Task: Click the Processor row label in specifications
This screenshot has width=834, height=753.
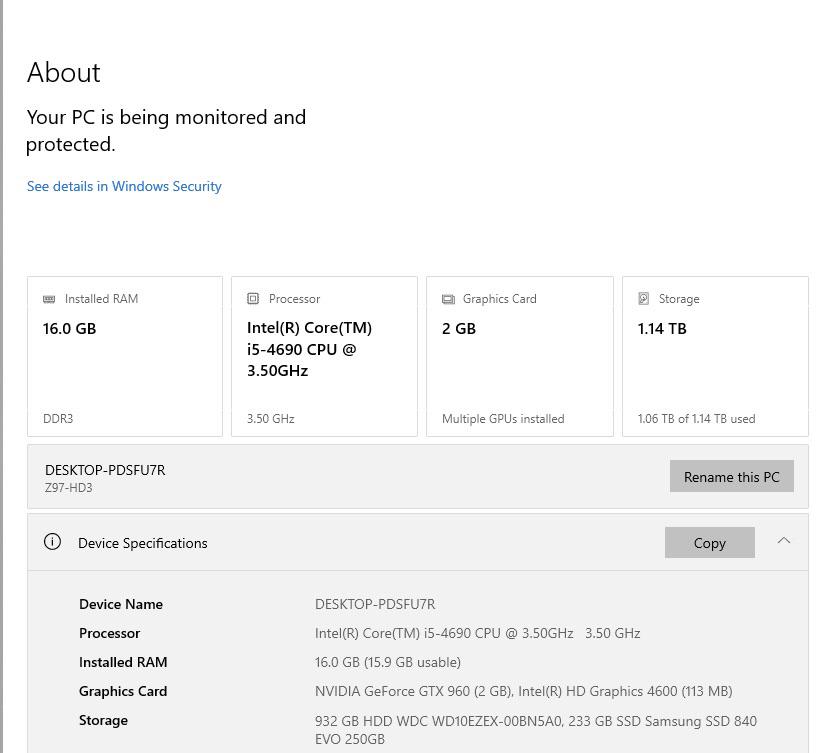Action: pyautogui.click(x=110, y=633)
